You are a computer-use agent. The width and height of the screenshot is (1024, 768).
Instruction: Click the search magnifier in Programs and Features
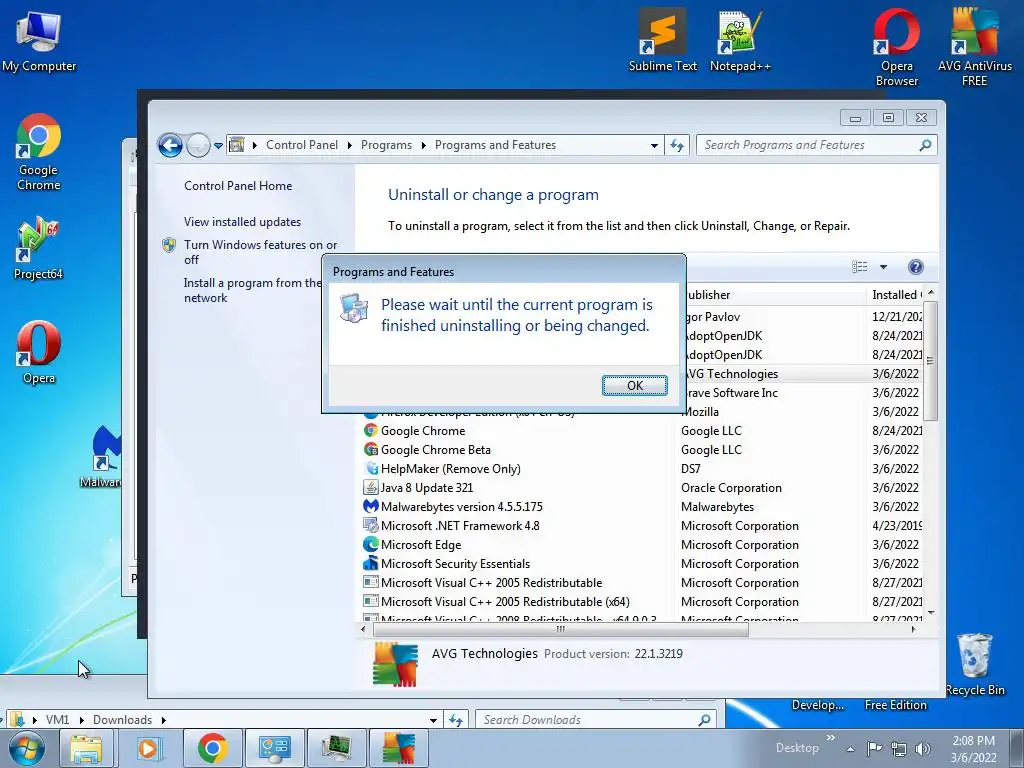tap(925, 145)
